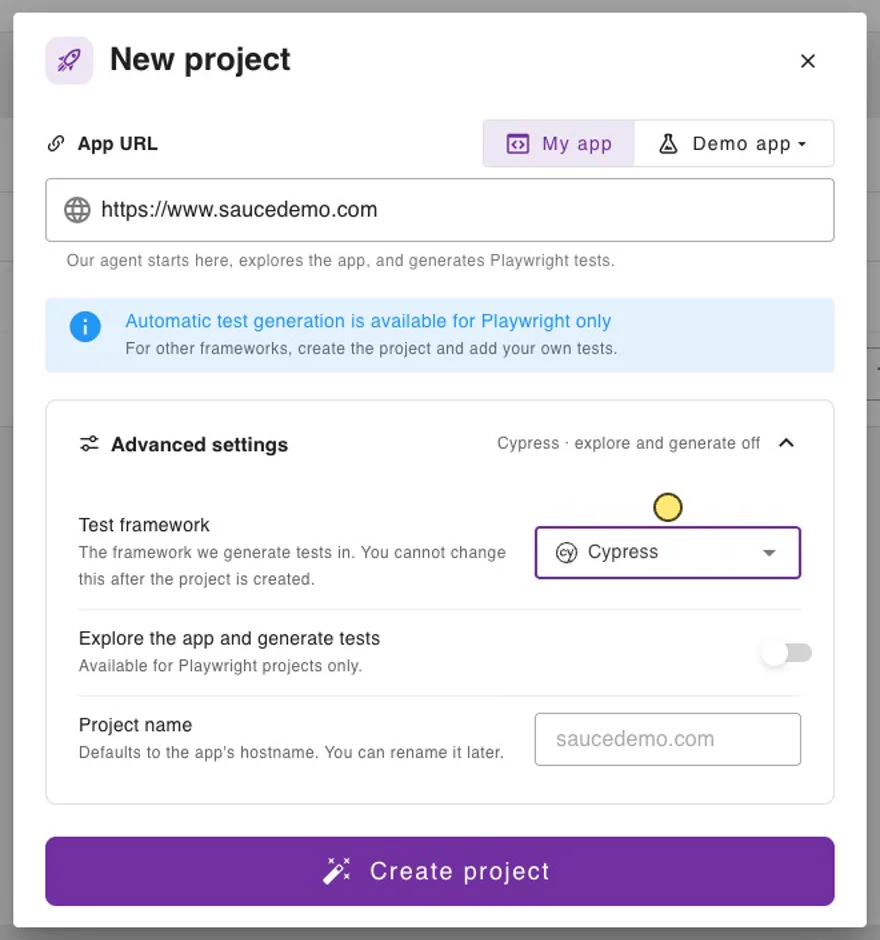Viewport: 880px width, 940px height.
Task: Click the link icon next to App URL
Action: tap(56, 144)
